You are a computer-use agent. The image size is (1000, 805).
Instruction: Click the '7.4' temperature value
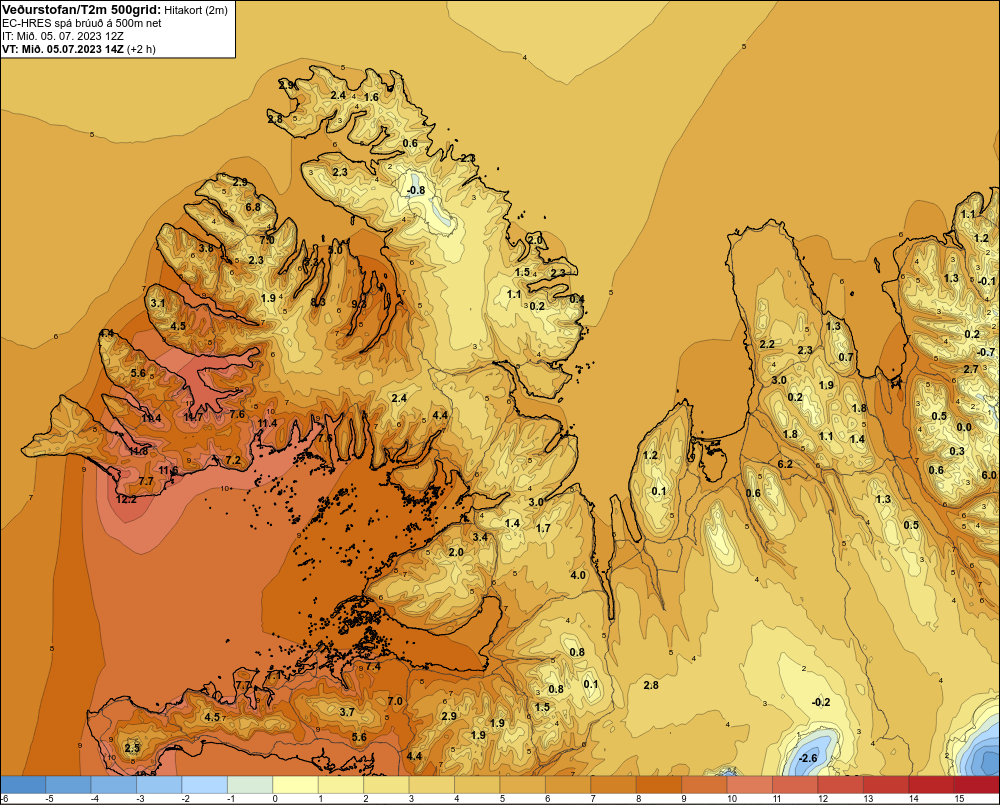(372, 666)
